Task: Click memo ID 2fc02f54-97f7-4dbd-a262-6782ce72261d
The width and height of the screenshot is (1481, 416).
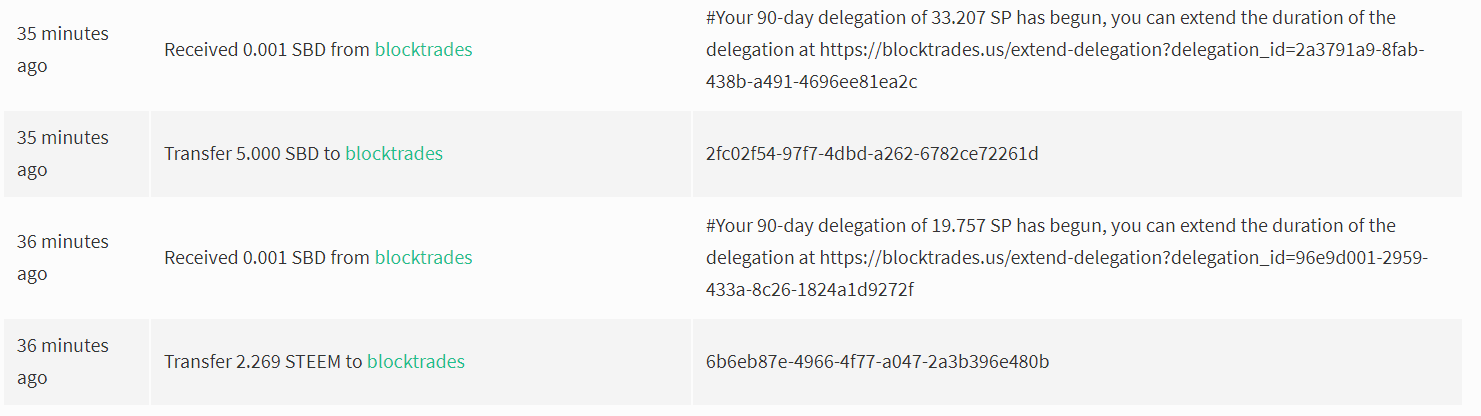Action: click(872, 153)
